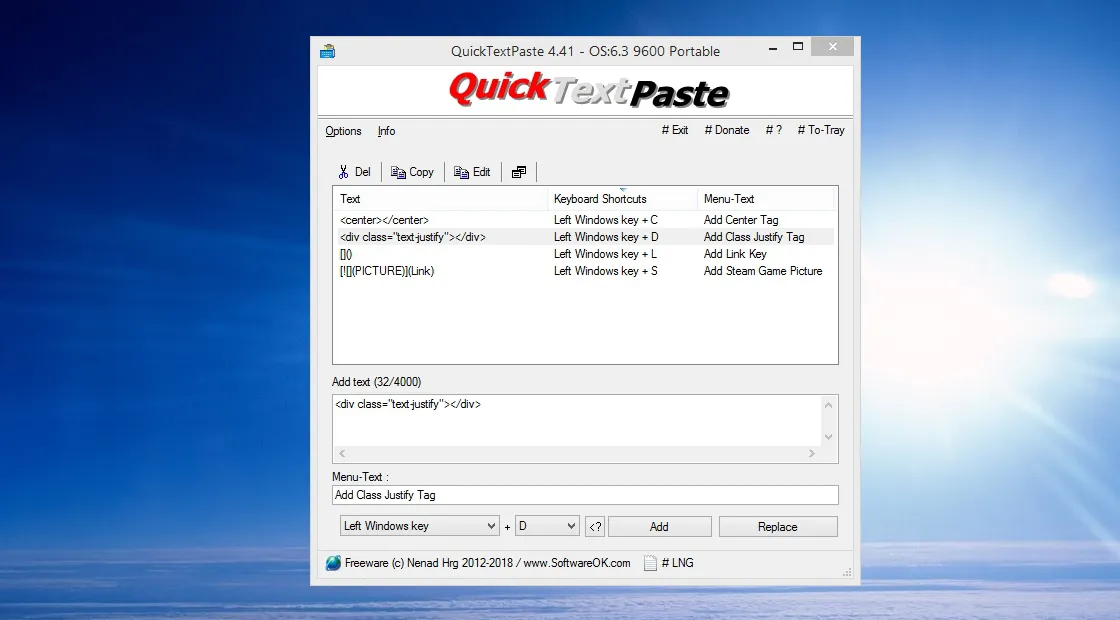Image resolution: width=1120 pixels, height=620 pixels.
Task: Select the <div class="text-justify"></div> list row
Action: (x=585, y=237)
